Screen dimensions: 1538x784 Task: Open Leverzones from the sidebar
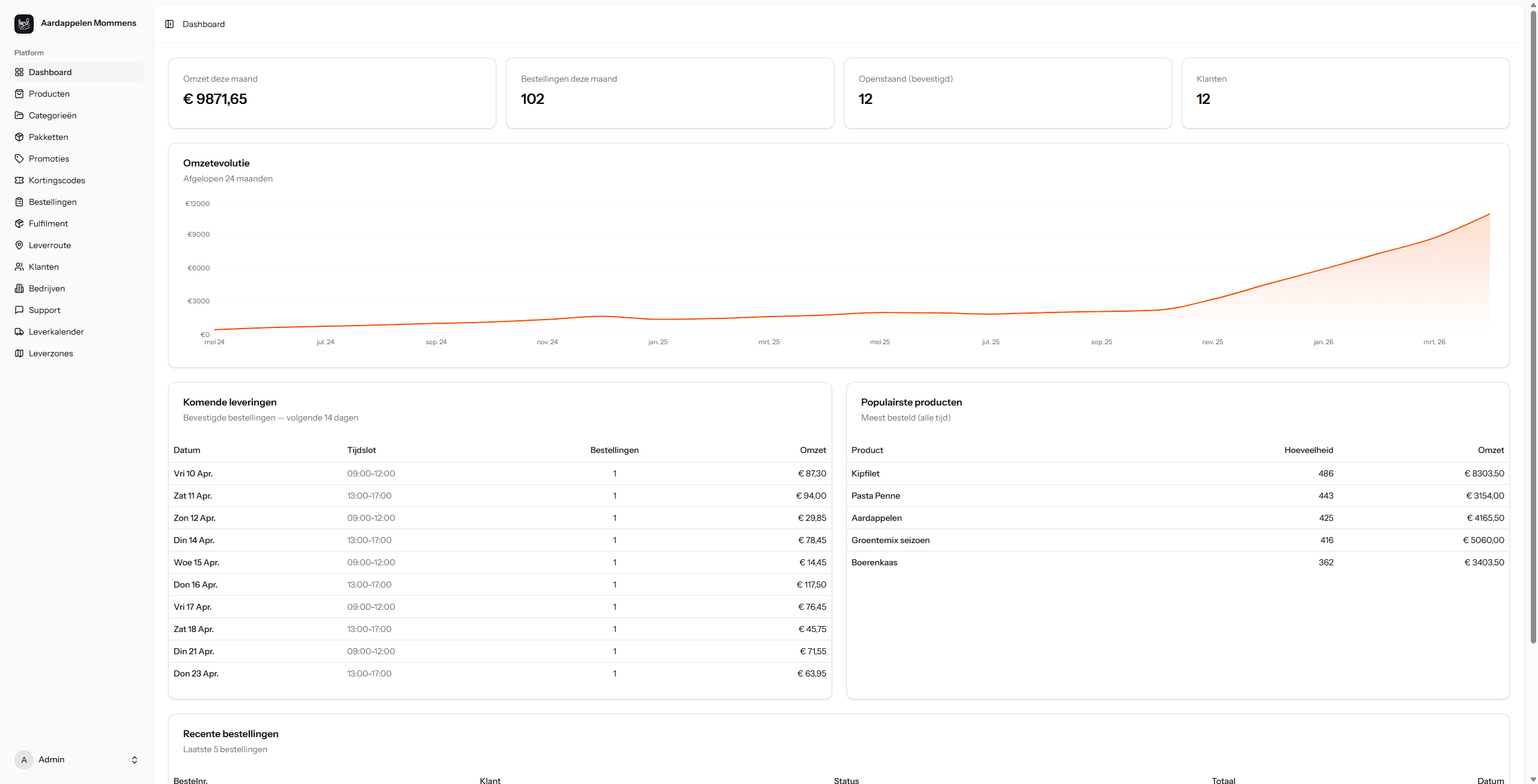pos(50,353)
